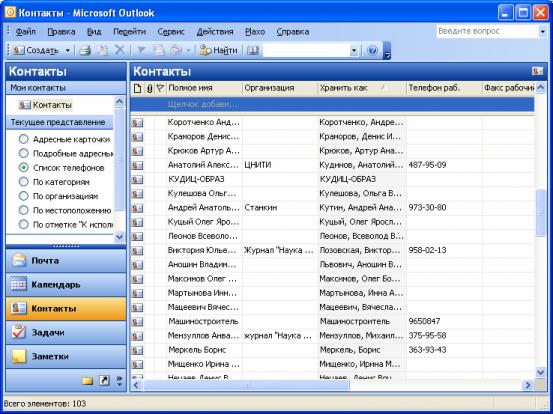The image size is (553, 414).
Task: Open the contact search combo box dropdown
Action: coord(354,51)
